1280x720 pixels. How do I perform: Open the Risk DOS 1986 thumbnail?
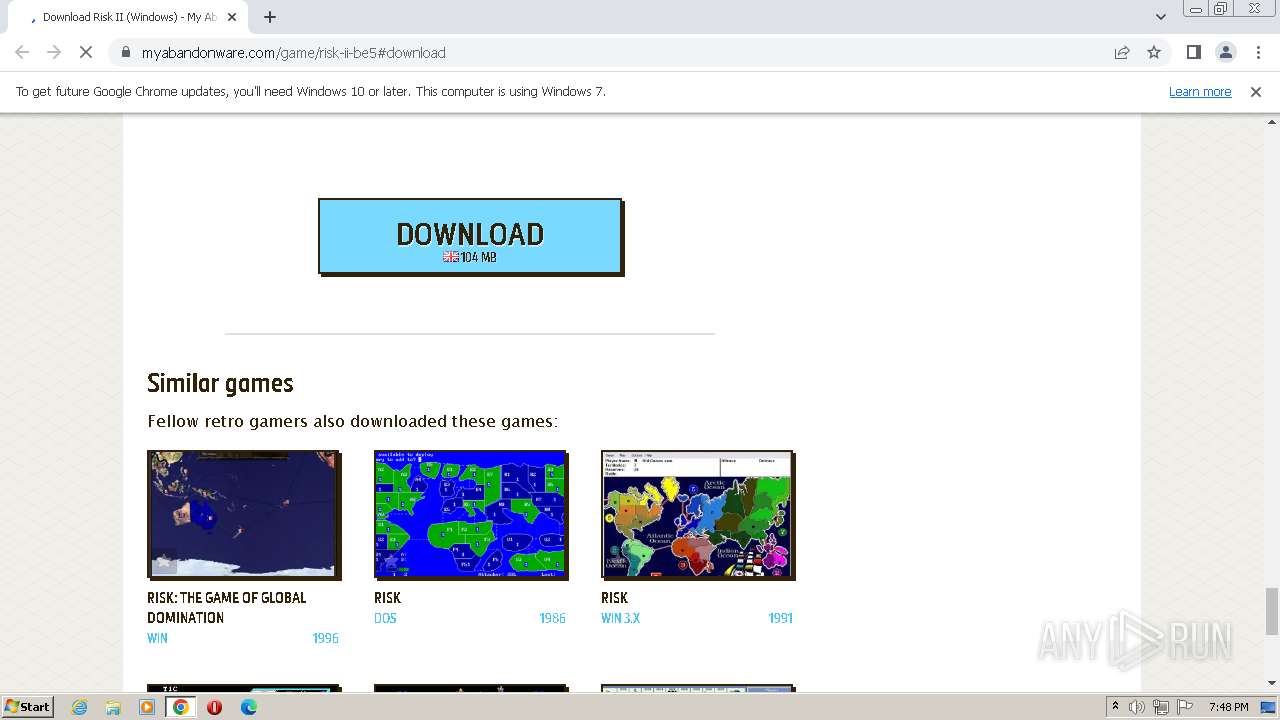click(x=471, y=514)
